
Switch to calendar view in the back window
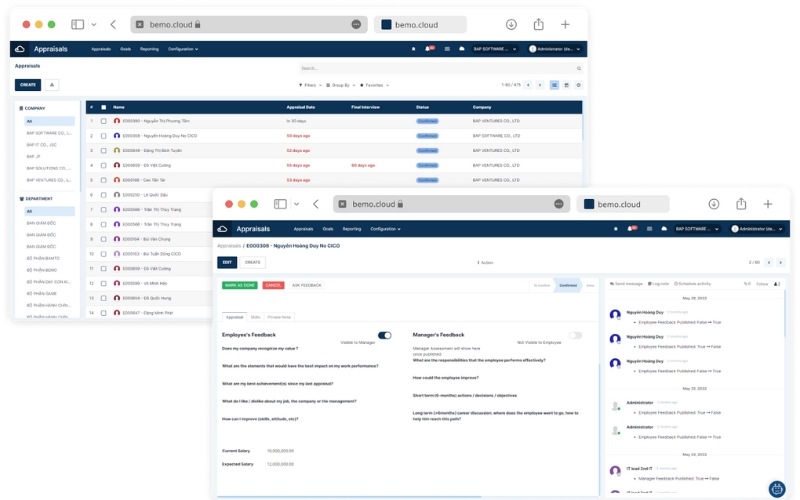[x=566, y=85]
